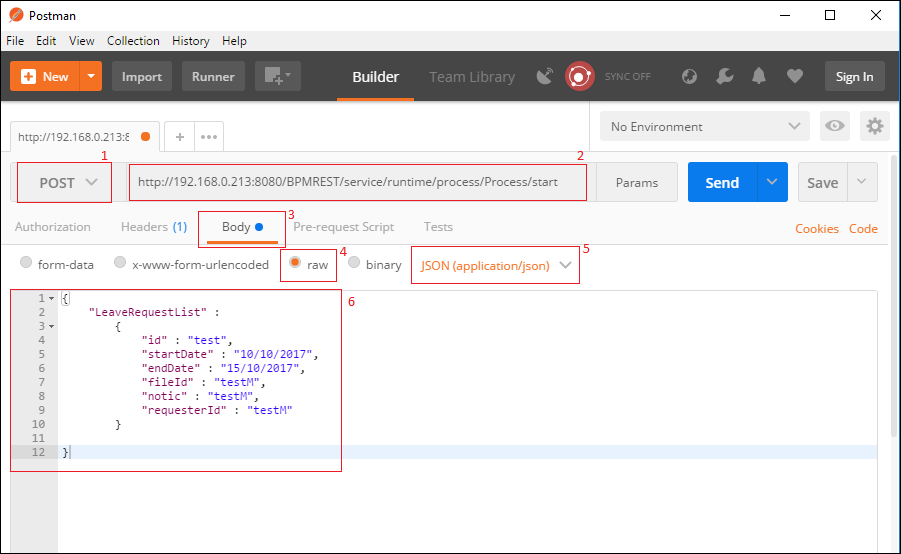901x554 pixels.
Task: Click the "15/10/2017" value in editor
Action: coord(260,368)
